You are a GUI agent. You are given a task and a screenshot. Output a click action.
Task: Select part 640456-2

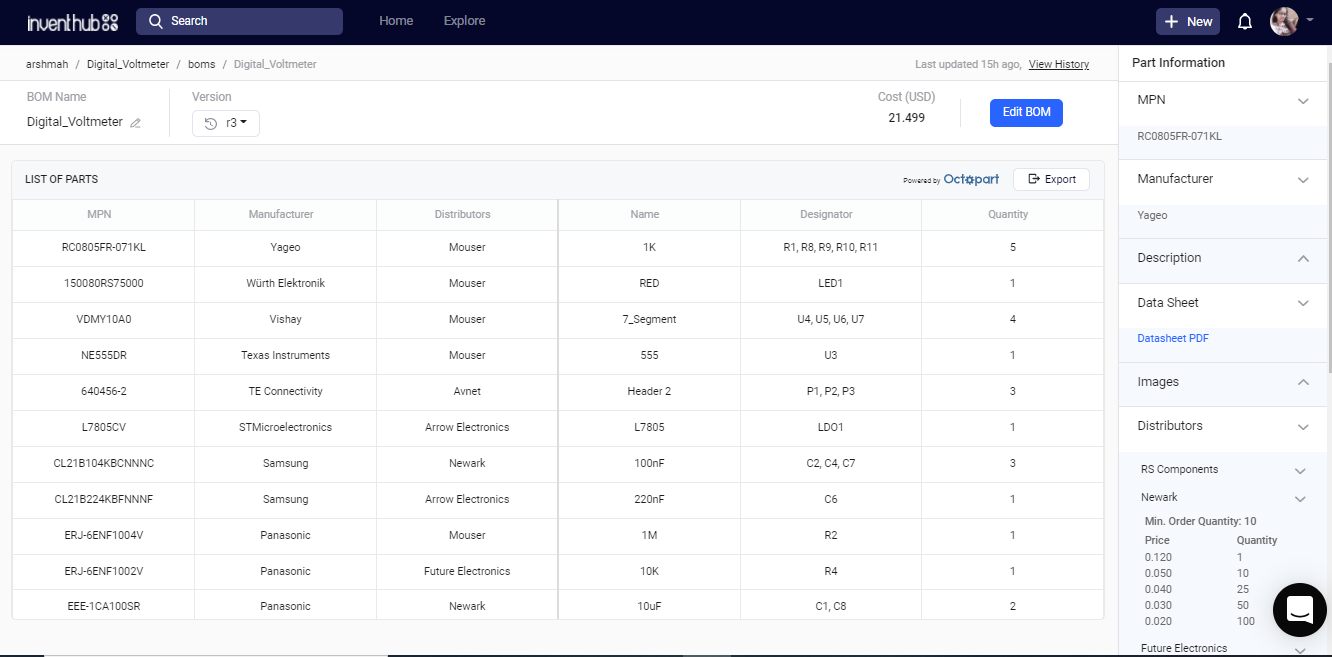tap(103, 391)
